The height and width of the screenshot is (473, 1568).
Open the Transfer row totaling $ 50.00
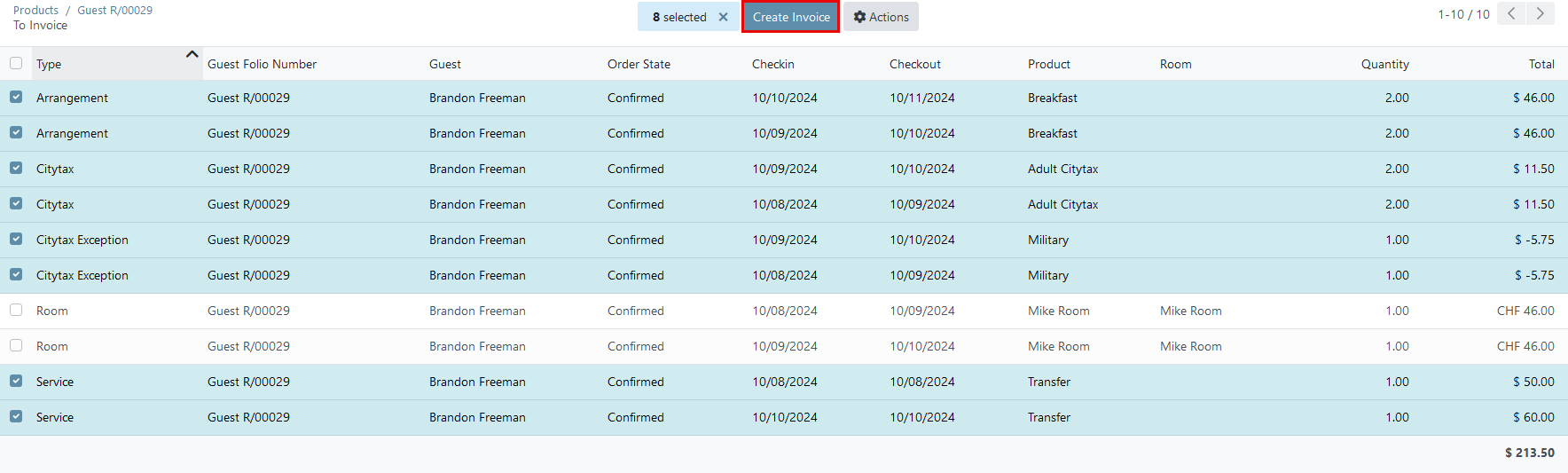pyautogui.click(x=784, y=382)
